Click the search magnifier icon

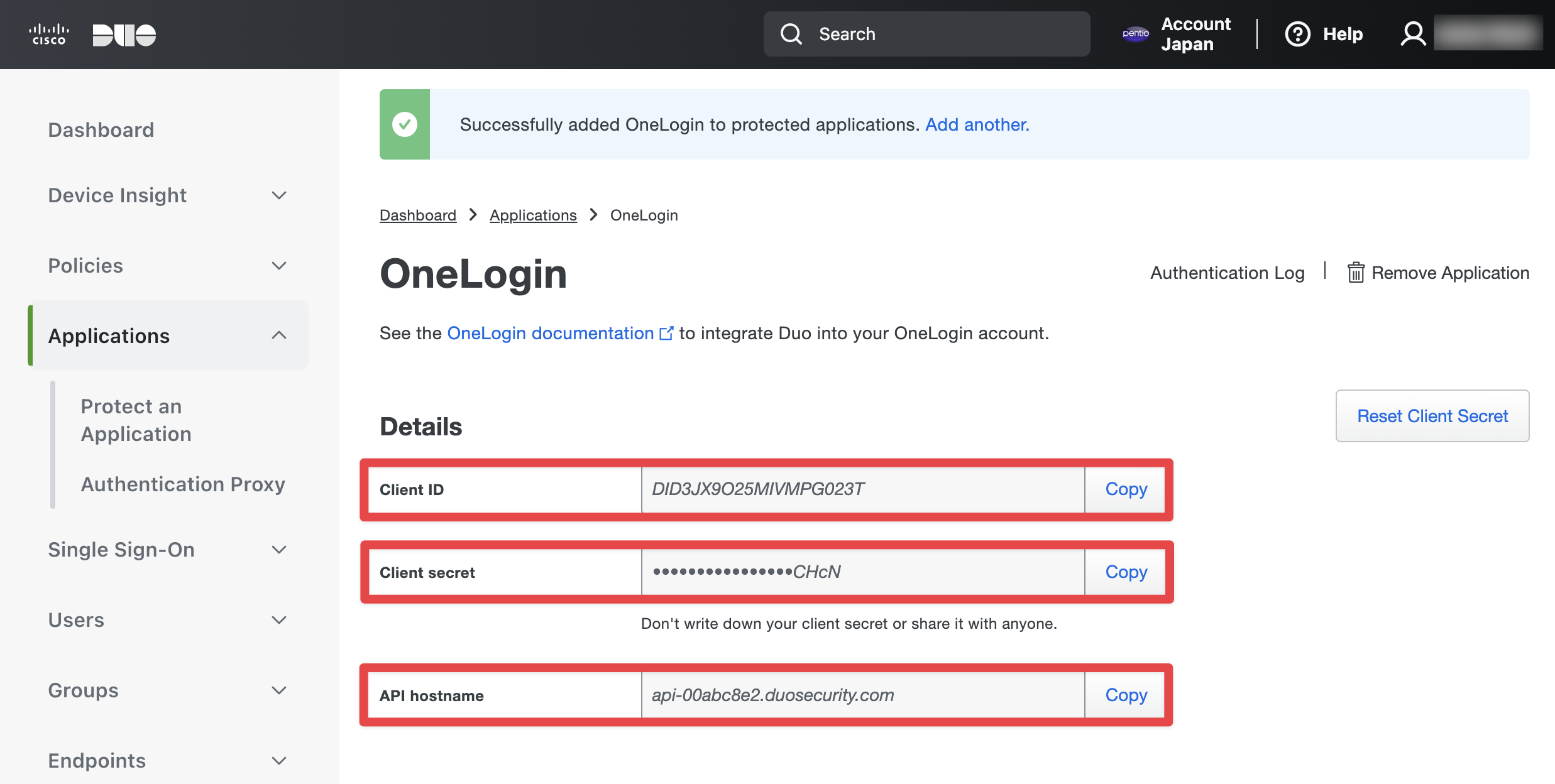(791, 34)
